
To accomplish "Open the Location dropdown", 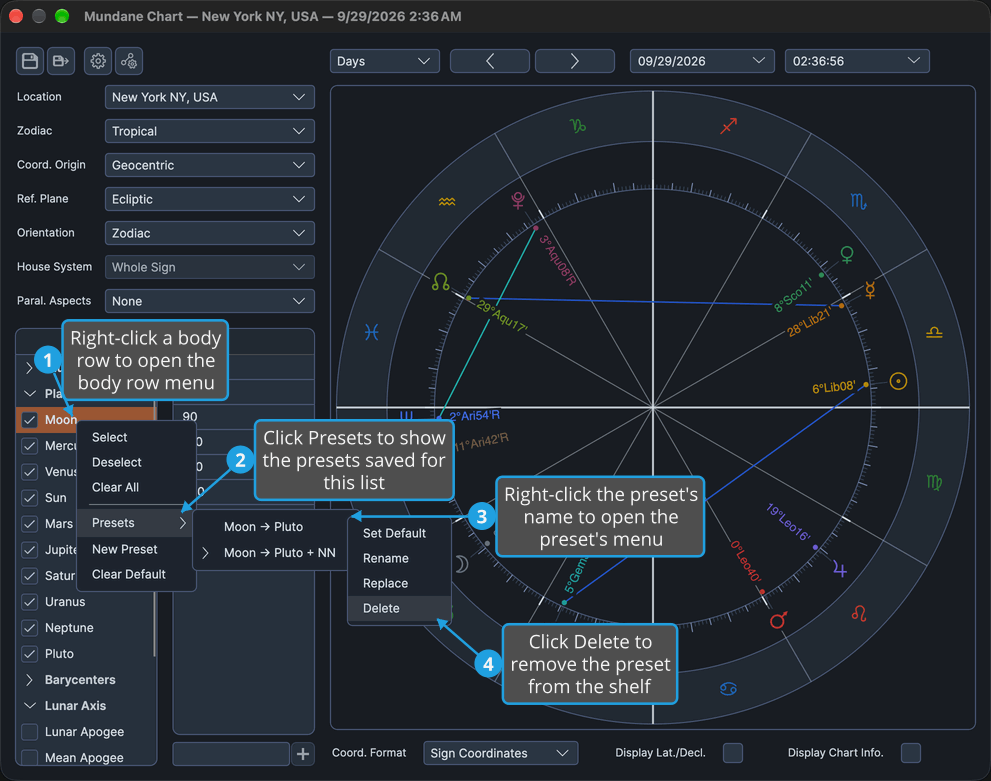I will click(x=209, y=97).
